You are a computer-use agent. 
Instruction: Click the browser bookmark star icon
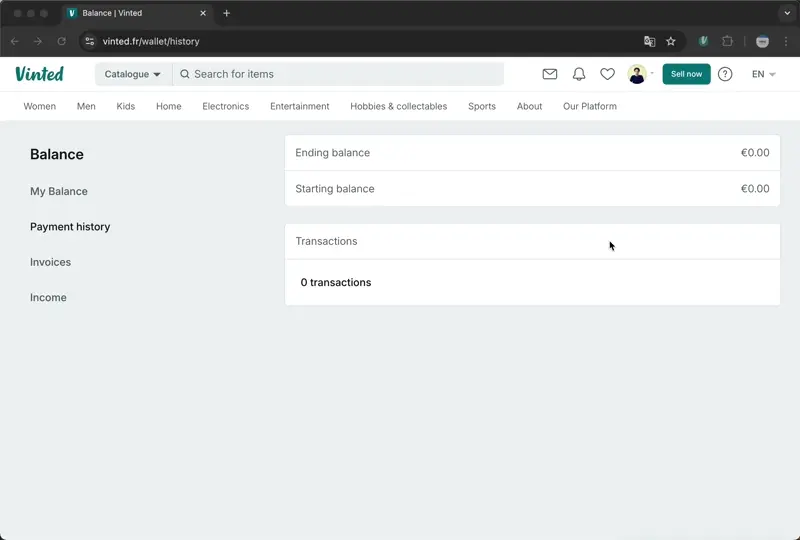tap(671, 41)
